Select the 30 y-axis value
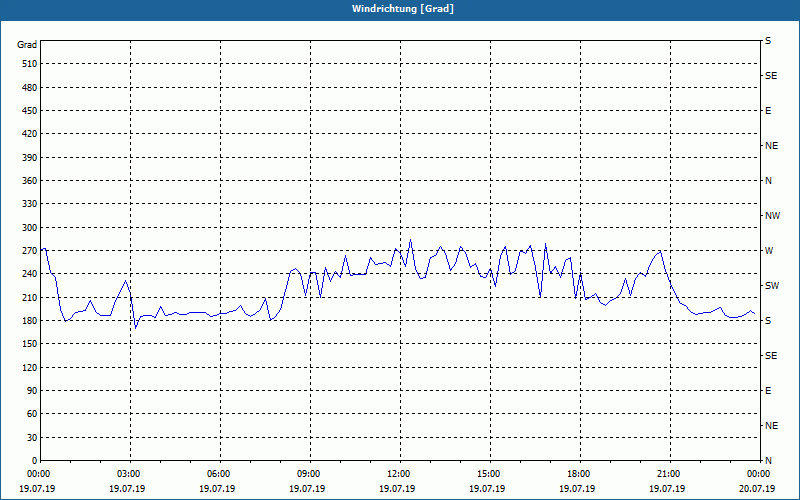This screenshot has height=500, width=800. 33,438
